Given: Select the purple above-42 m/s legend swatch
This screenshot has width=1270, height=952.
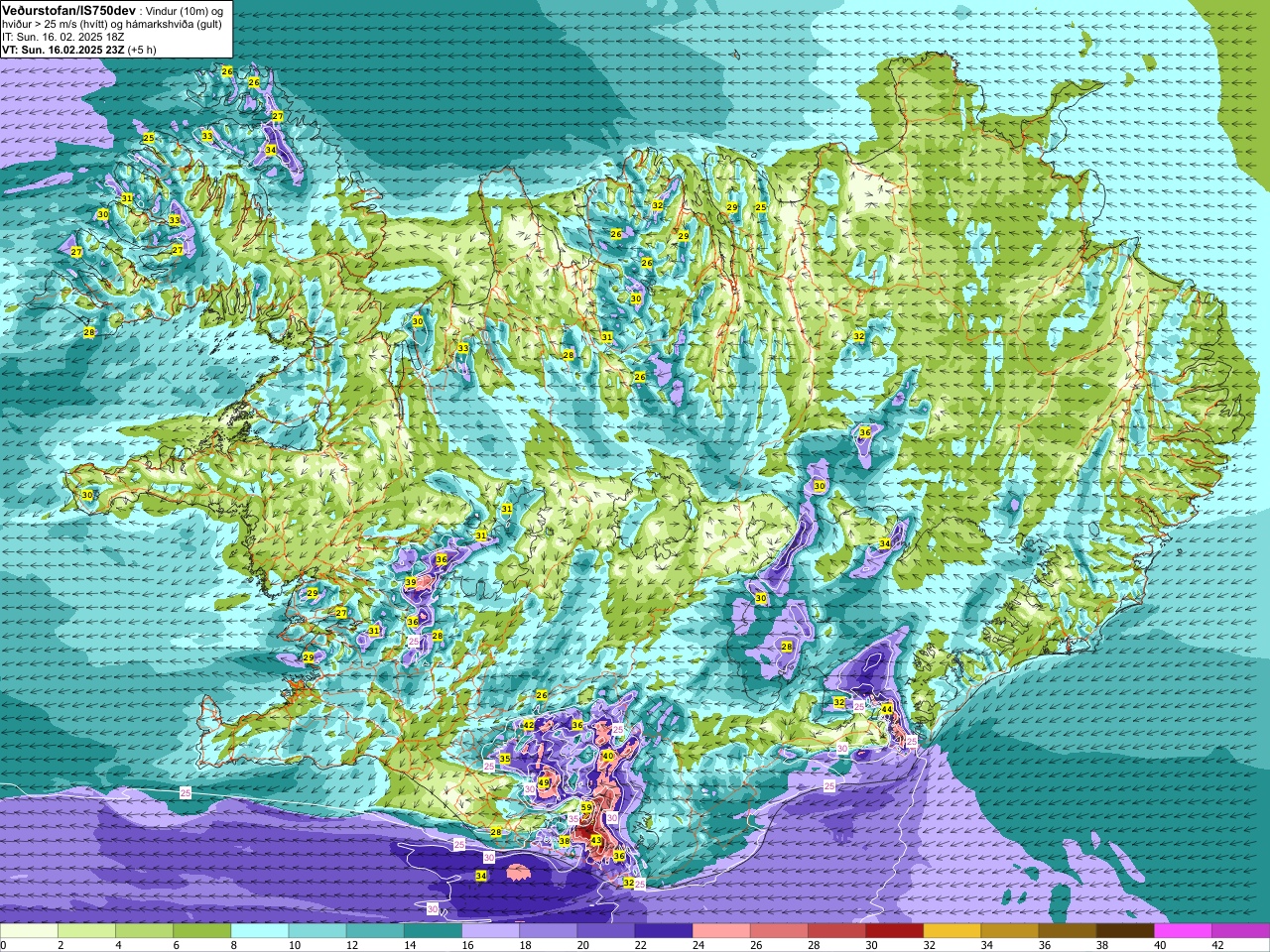Looking at the screenshot, I should [x=1240, y=930].
